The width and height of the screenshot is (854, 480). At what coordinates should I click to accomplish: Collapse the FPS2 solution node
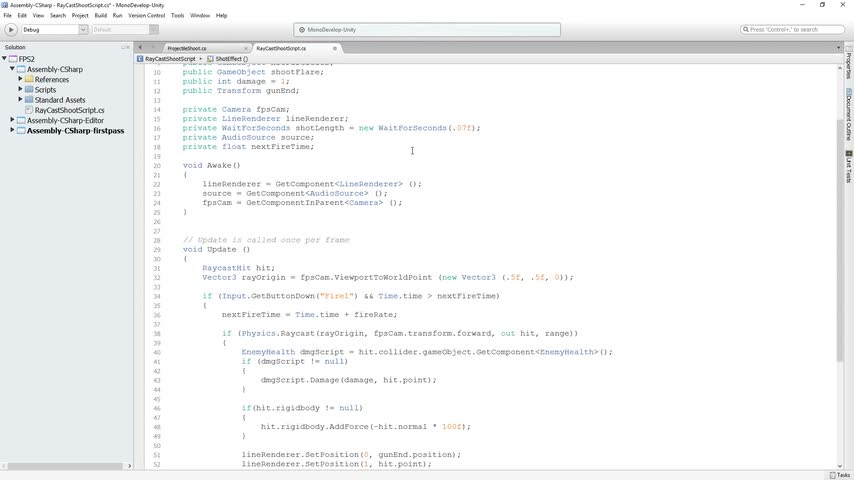4,58
